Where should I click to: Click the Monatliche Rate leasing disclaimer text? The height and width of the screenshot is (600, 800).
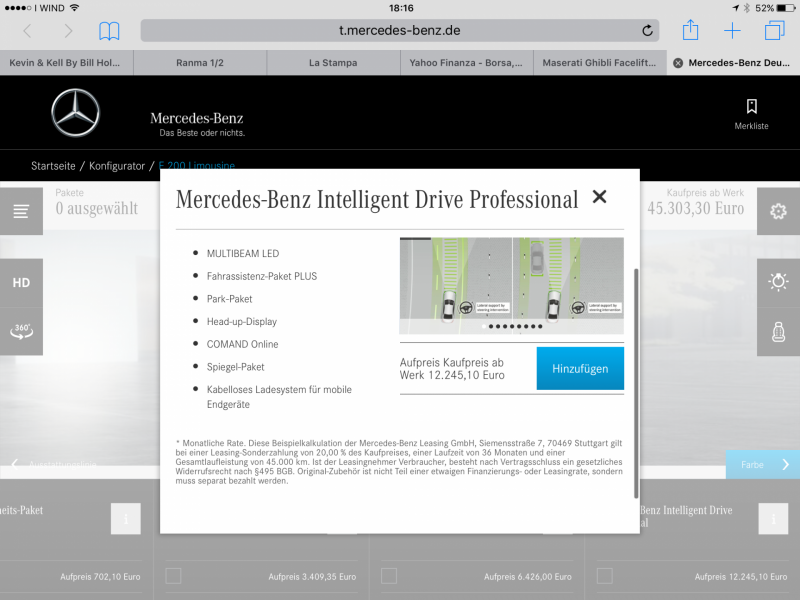click(399, 462)
